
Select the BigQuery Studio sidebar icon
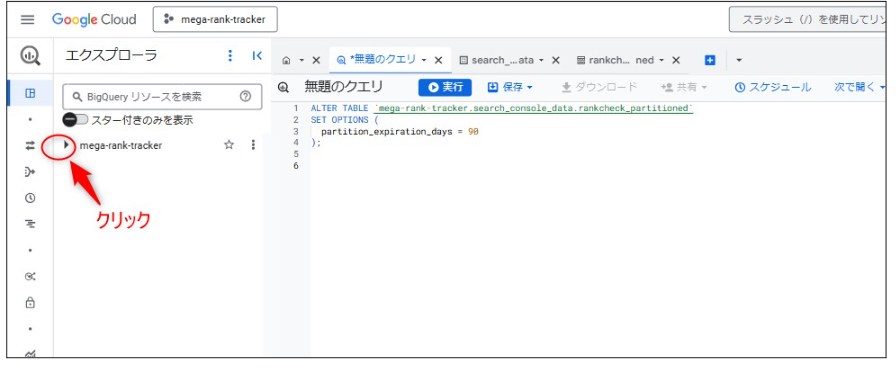30,93
